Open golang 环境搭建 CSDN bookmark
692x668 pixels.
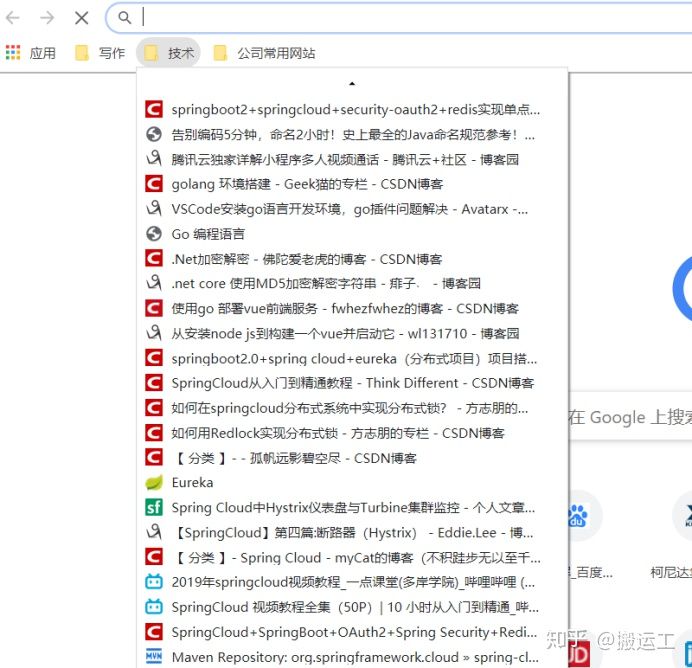352,184
